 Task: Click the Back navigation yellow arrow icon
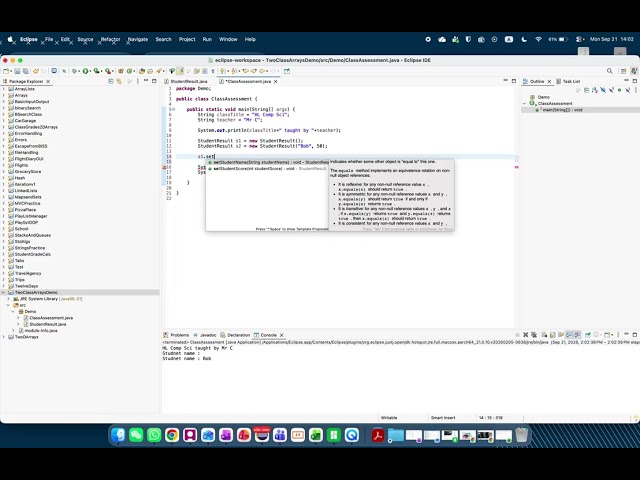tap(262, 71)
